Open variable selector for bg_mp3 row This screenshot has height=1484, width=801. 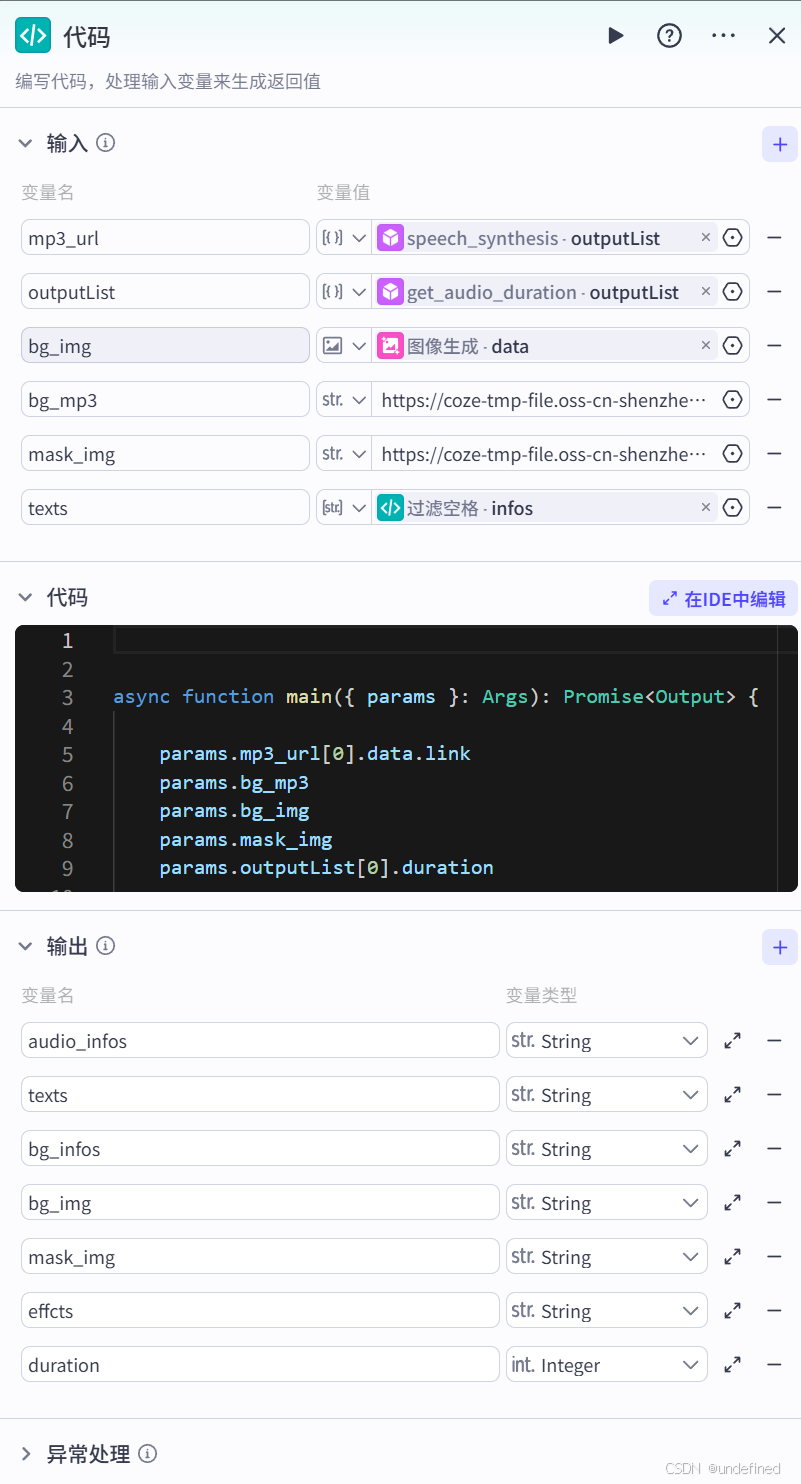pos(733,400)
